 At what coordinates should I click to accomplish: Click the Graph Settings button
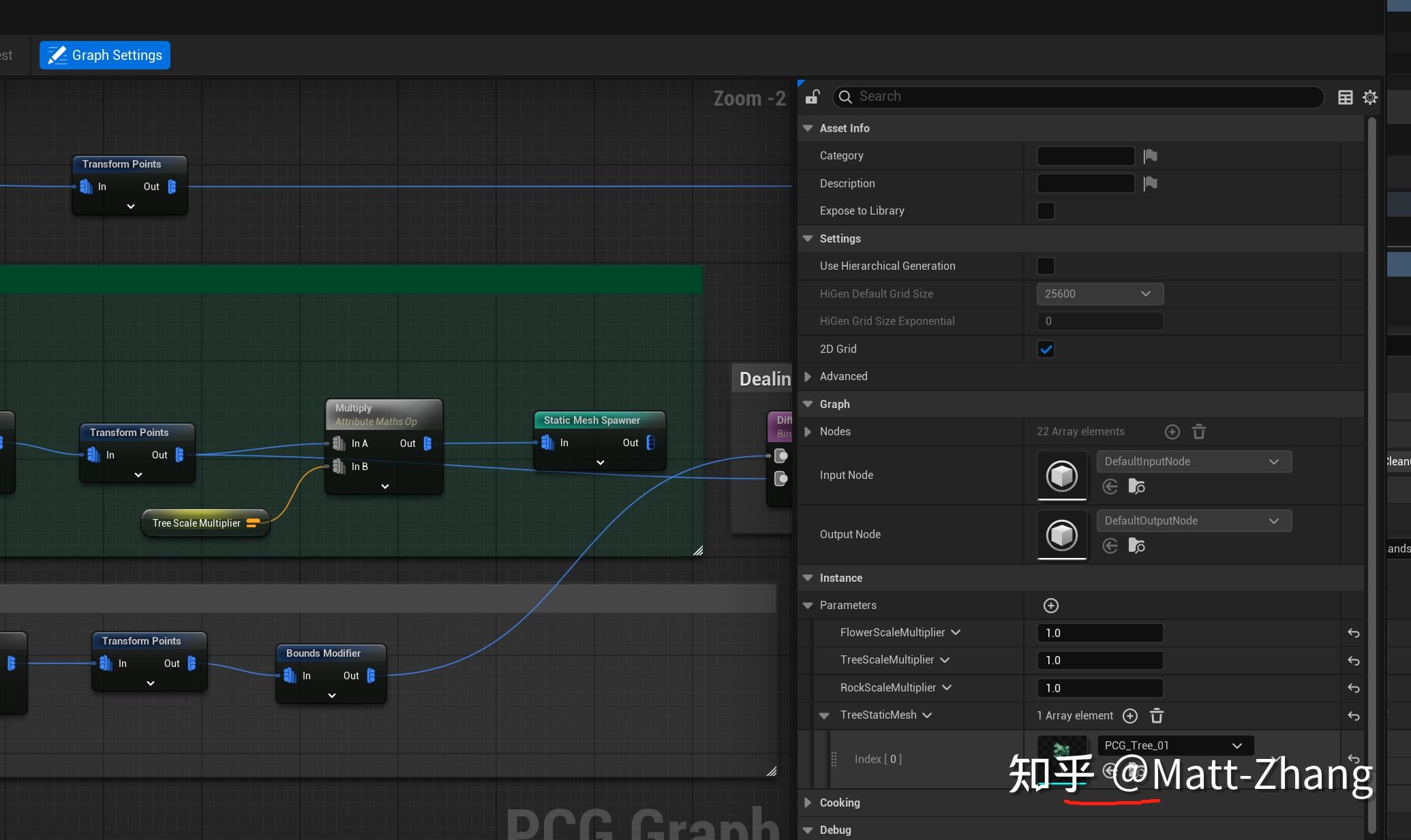click(x=105, y=55)
